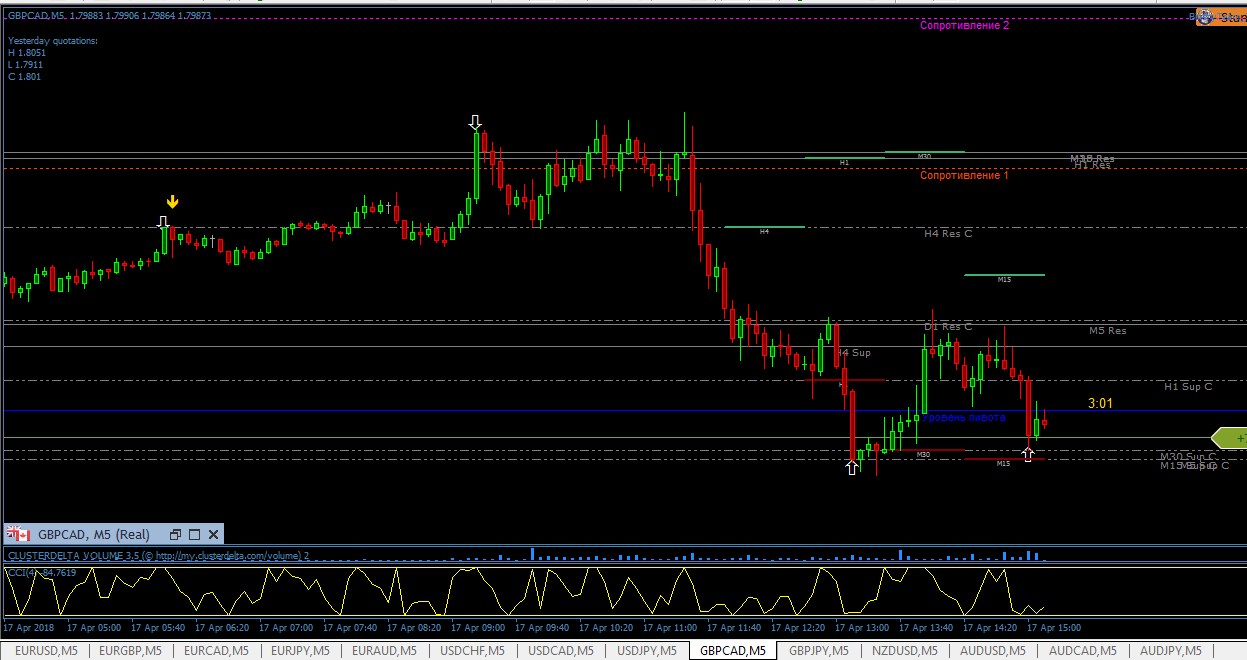
Task: Click the white down arrow at chart peak
Action: click(x=475, y=122)
